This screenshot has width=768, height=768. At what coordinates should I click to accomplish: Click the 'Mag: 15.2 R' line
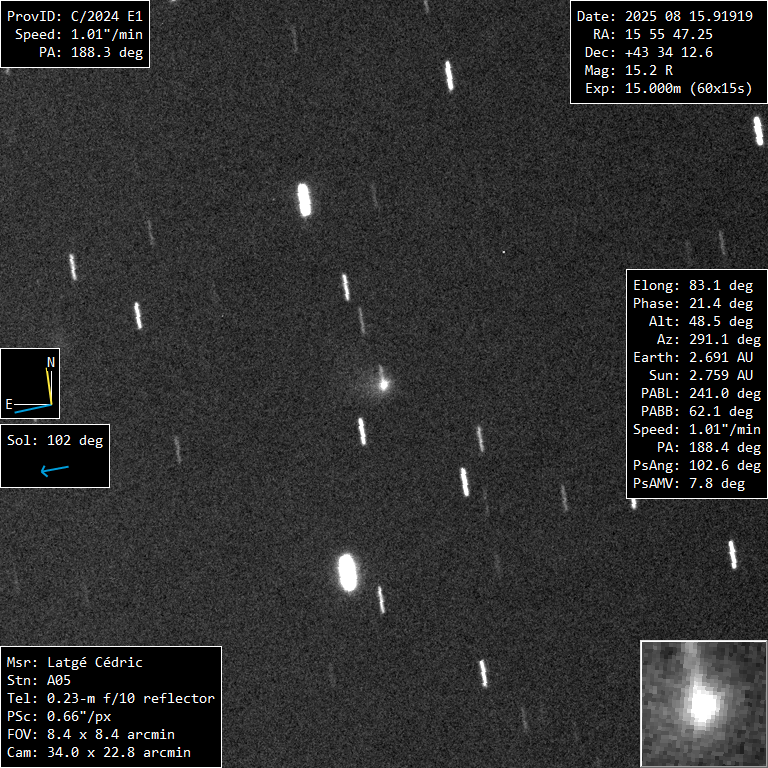628,71
